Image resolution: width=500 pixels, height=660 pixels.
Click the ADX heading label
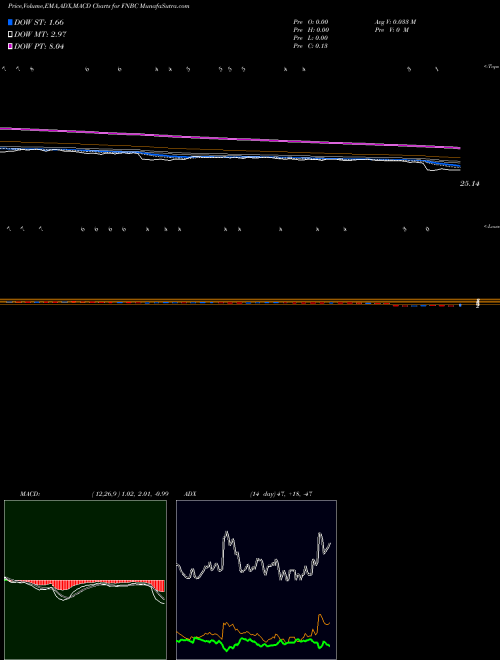tap(190, 494)
